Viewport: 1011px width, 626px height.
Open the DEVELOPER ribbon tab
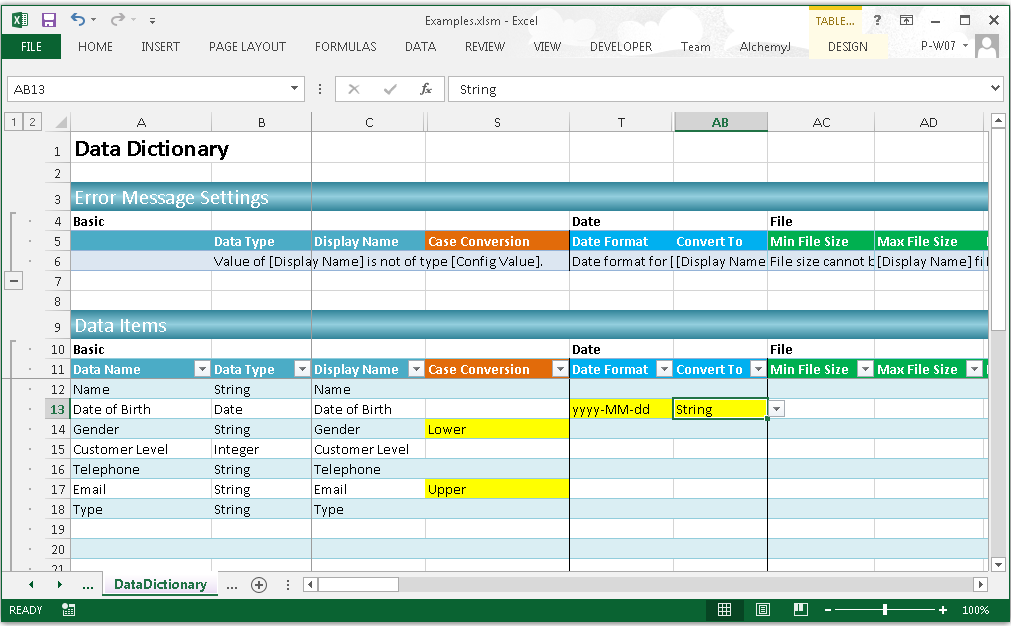pyautogui.click(x=620, y=47)
